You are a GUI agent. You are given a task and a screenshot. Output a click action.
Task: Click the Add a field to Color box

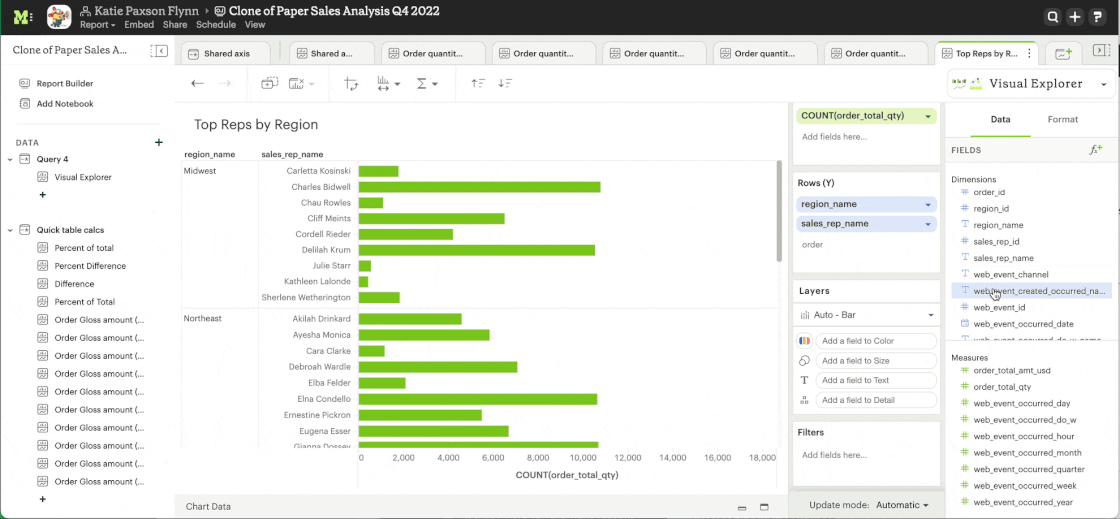(866, 341)
